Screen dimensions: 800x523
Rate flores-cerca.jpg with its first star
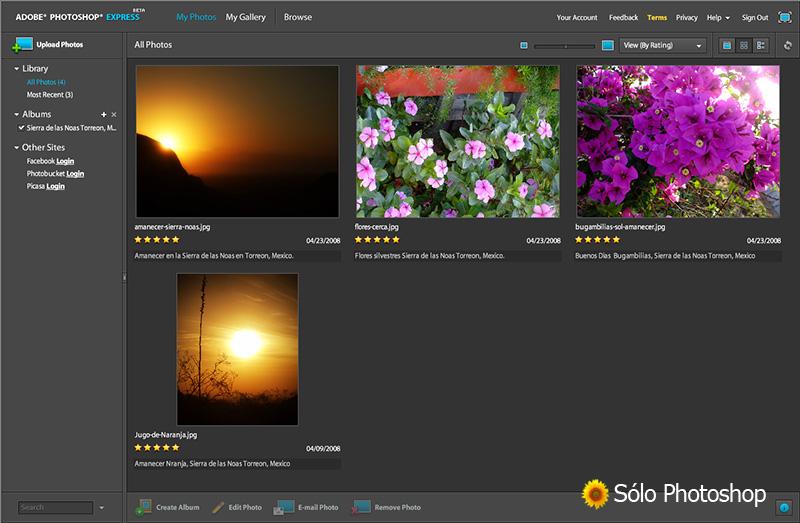coord(358,239)
